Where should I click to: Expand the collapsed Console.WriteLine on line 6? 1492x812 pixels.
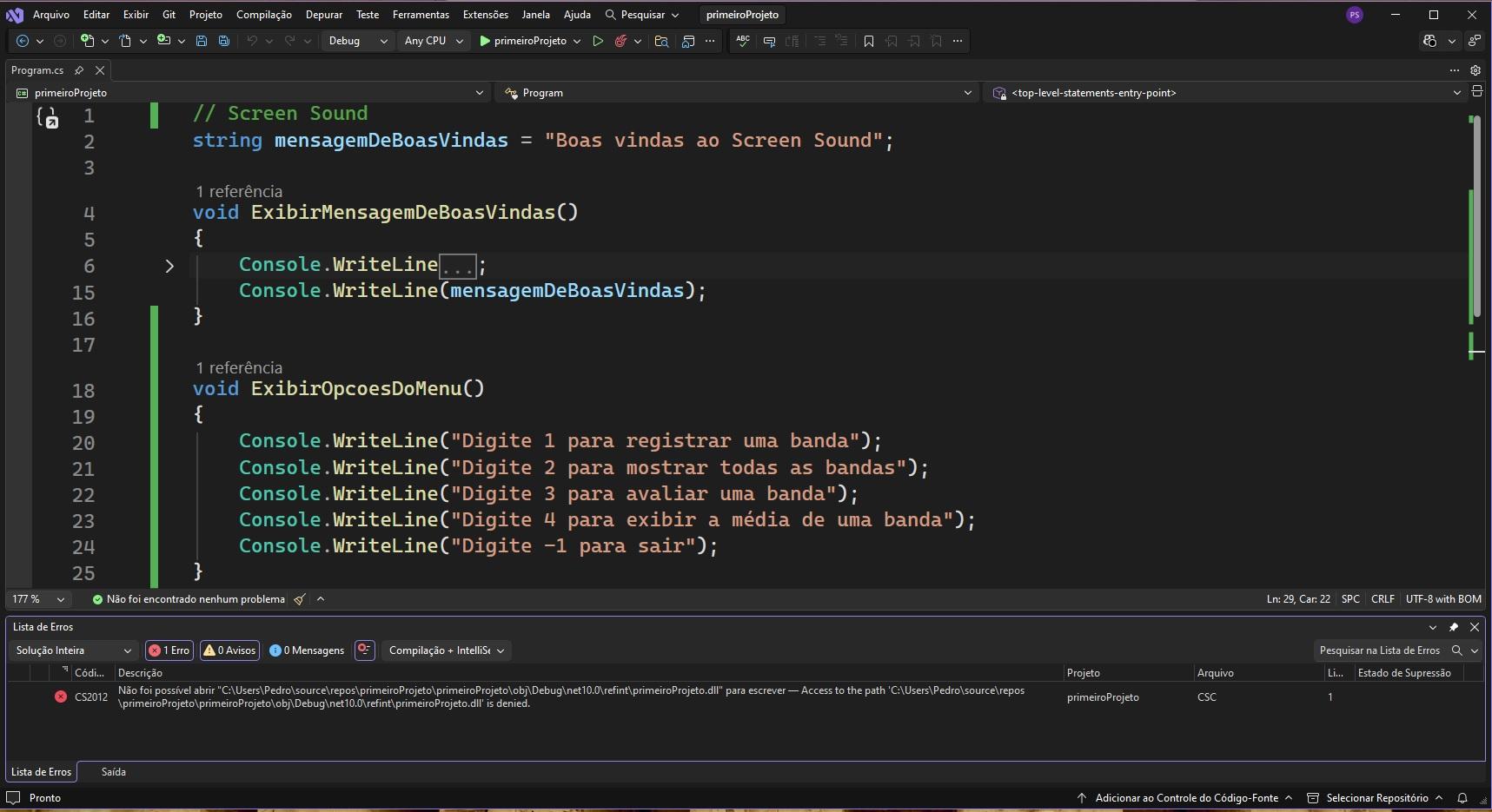(x=169, y=266)
